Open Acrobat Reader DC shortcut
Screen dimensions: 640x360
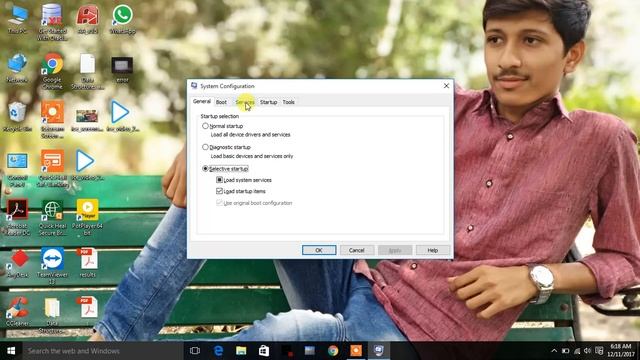(x=17, y=217)
